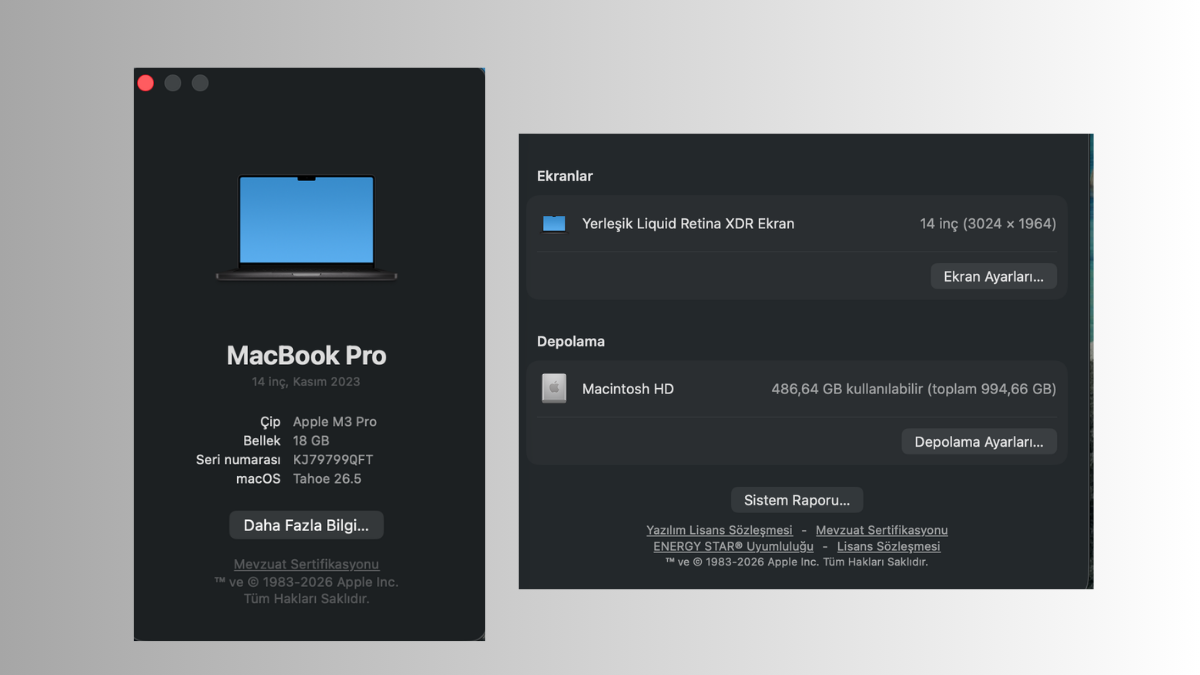This screenshot has width=1200, height=675.
Task: Open Daha Fazla Bilgi for more info
Action: [306, 525]
